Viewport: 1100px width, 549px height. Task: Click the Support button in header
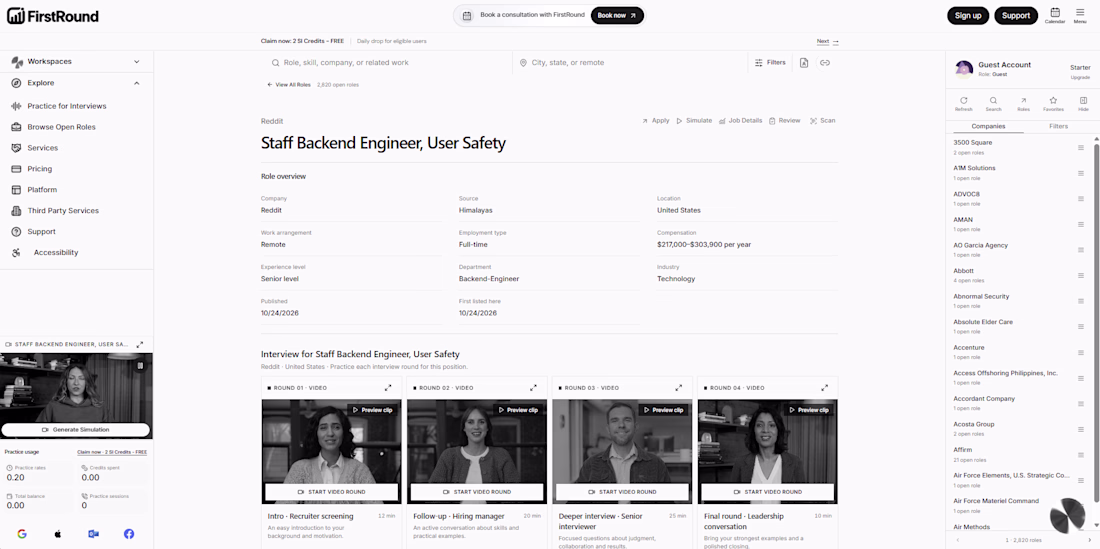1016,15
